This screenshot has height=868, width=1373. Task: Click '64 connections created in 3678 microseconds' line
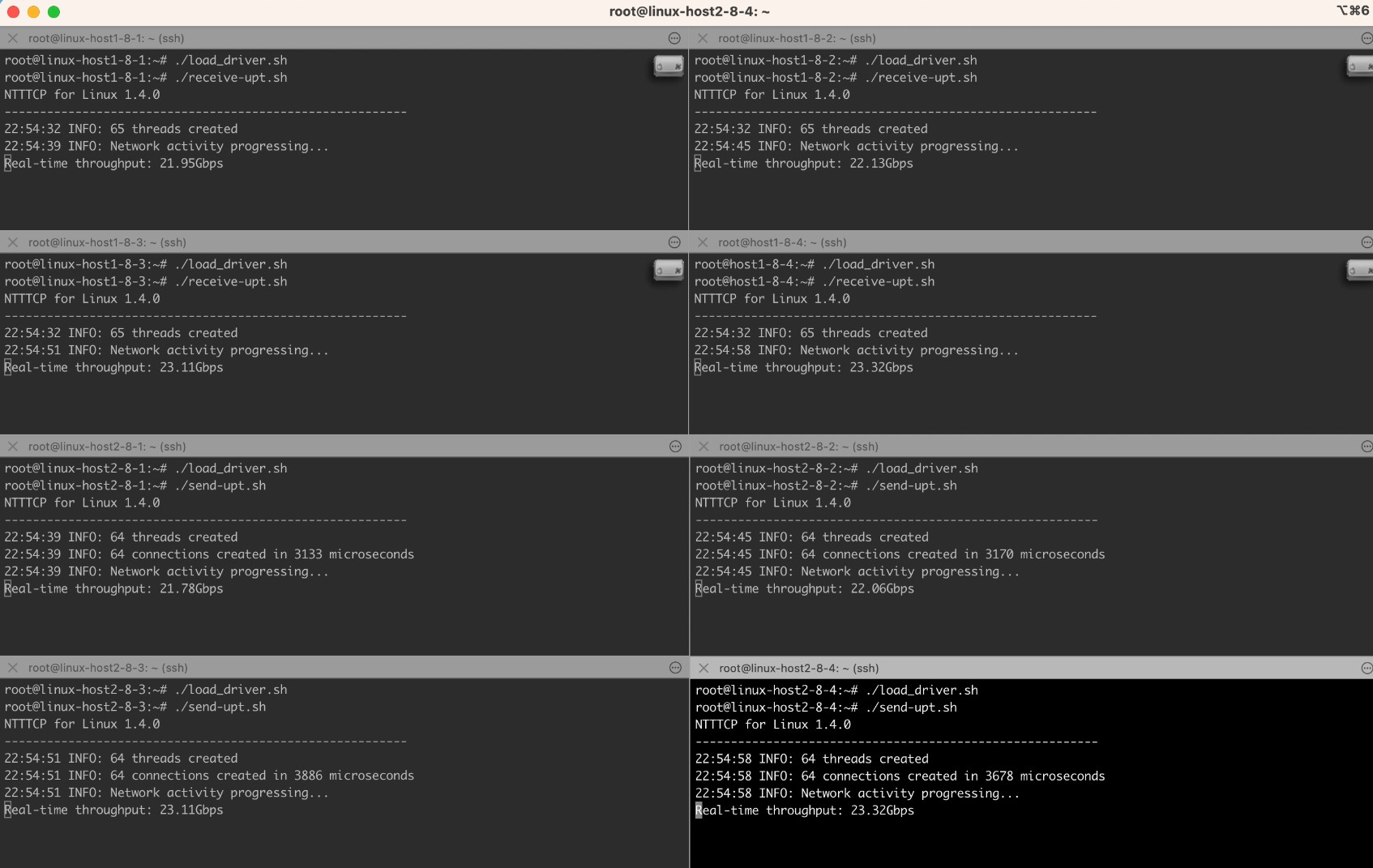tap(900, 776)
